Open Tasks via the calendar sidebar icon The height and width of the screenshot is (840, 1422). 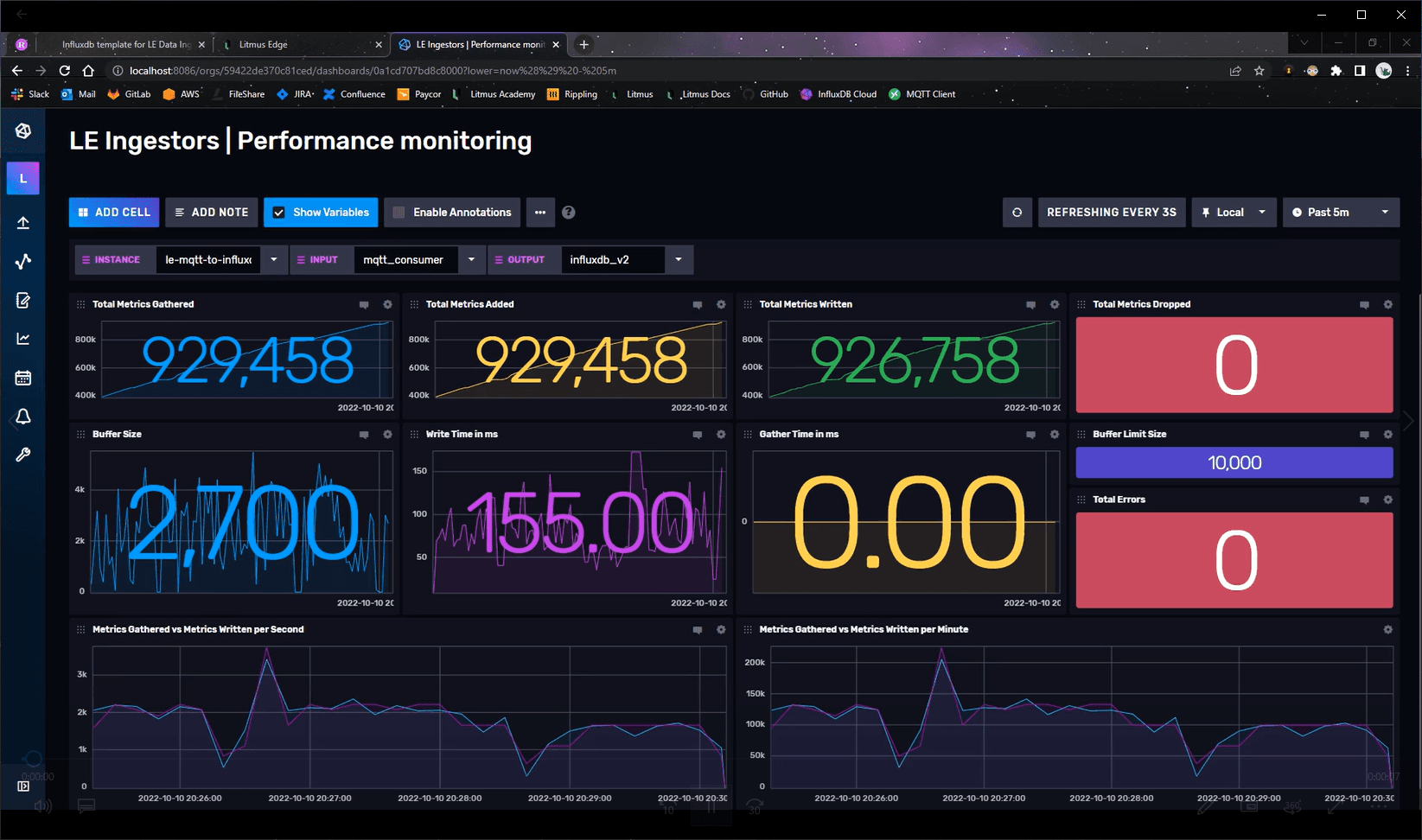pyautogui.click(x=22, y=377)
